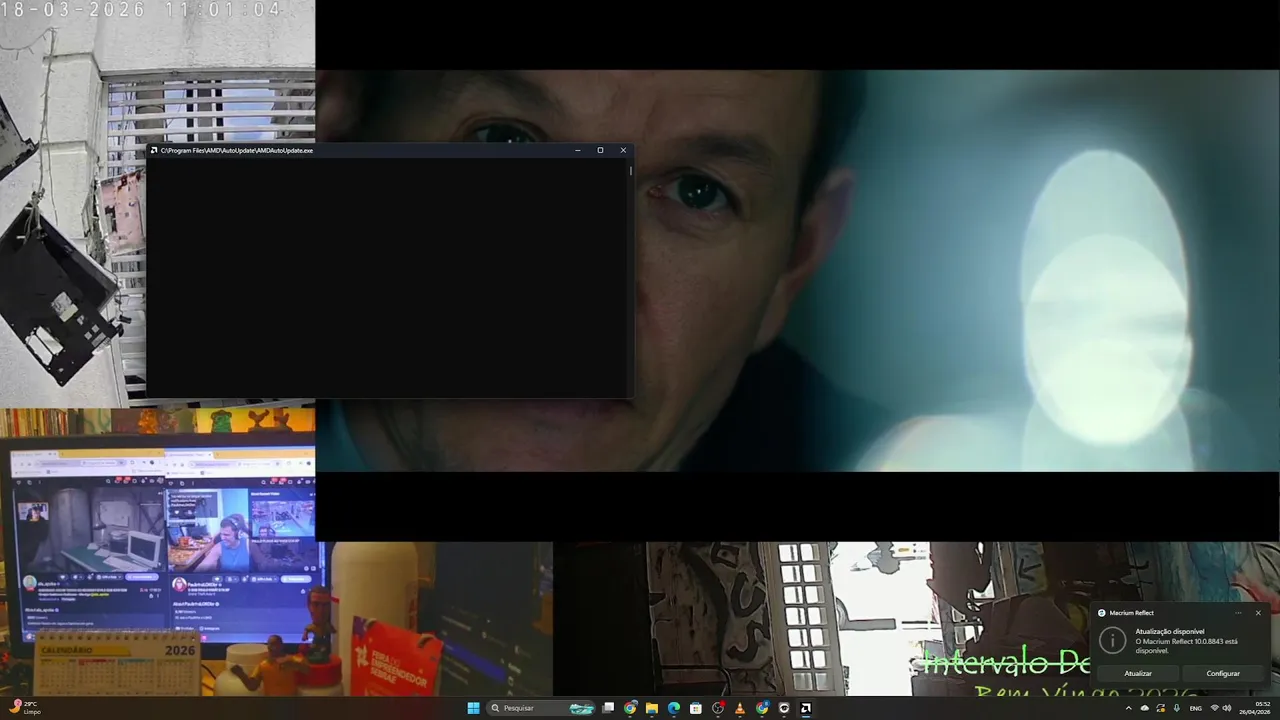Image resolution: width=1280 pixels, height=720 pixels.
Task: Click the info icon in the notification
Action: pos(1112,640)
